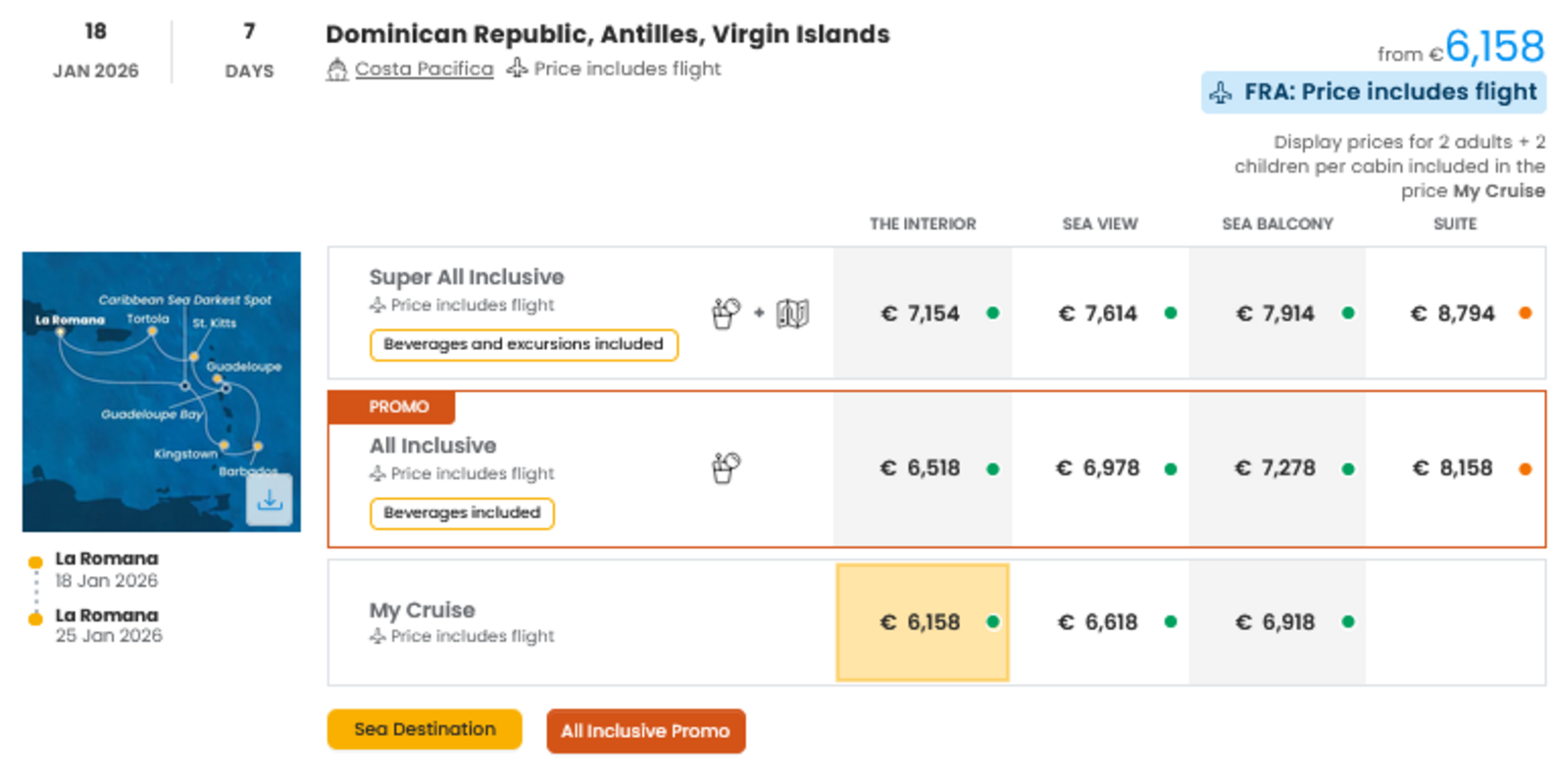Viewport: 1557px width, 784px height.
Task: Click airplane icon under My Cruise title
Action: coord(377,637)
